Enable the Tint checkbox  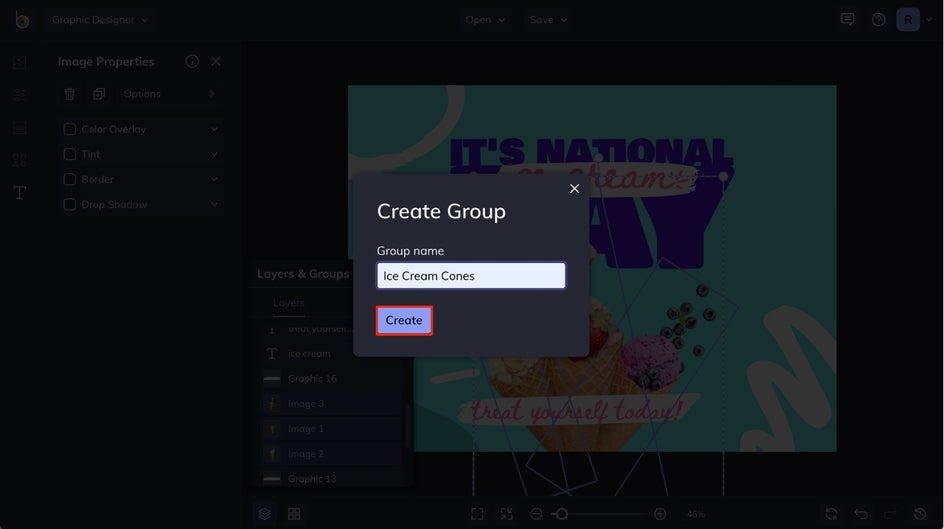click(70, 155)
